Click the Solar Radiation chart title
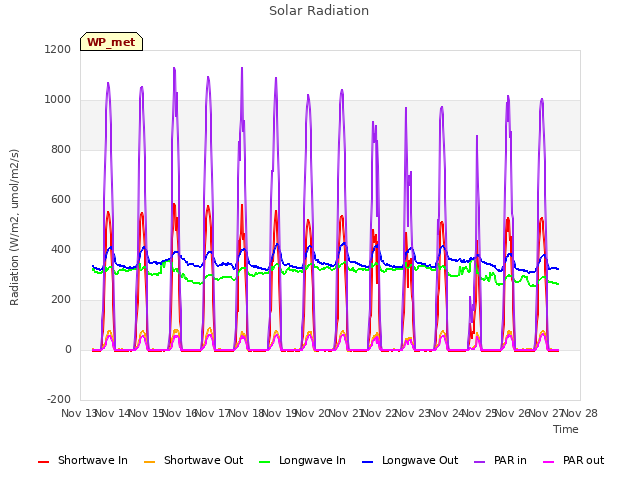This screenshot has width=640, height=480. tap(319, 11)
